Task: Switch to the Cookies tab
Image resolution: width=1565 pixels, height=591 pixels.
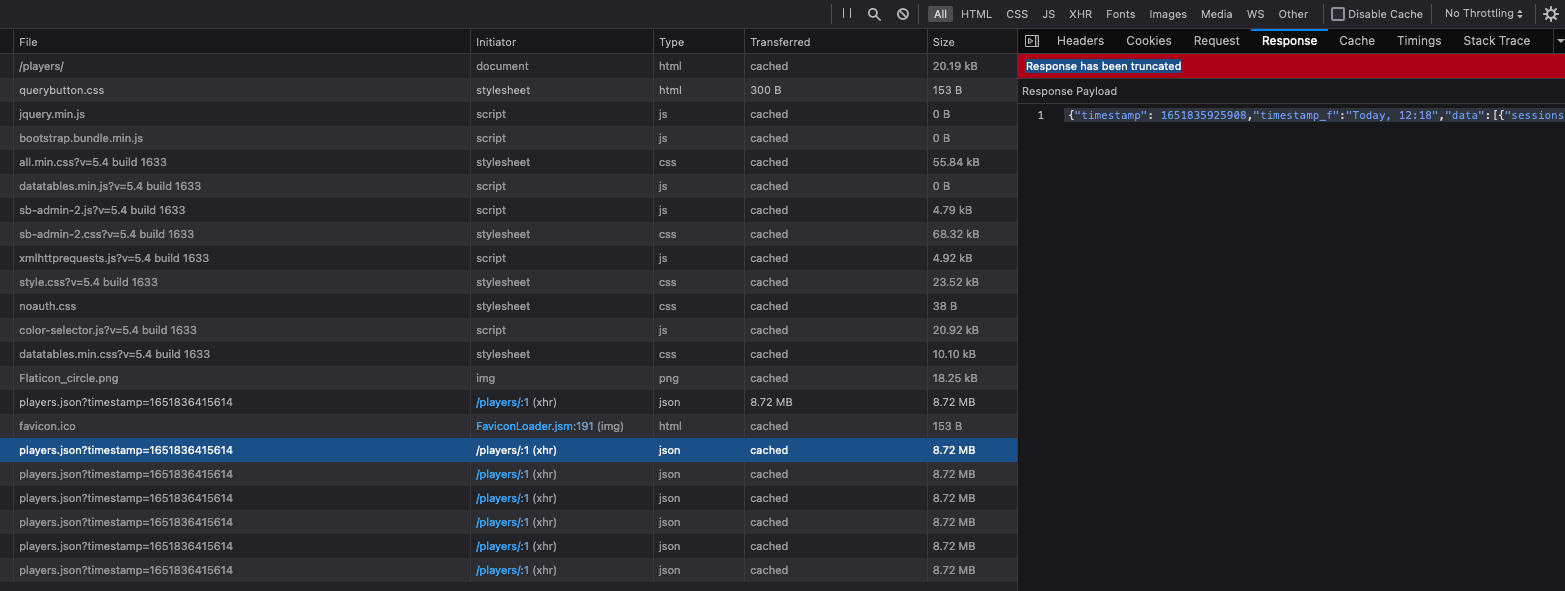Action: [1148, 40]
